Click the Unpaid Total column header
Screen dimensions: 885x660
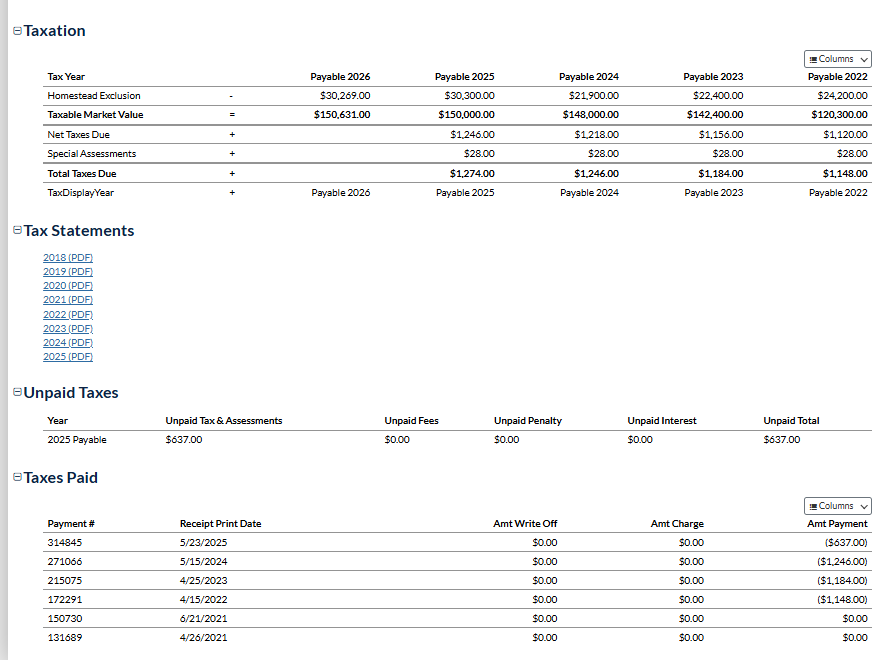click(791, 421)
